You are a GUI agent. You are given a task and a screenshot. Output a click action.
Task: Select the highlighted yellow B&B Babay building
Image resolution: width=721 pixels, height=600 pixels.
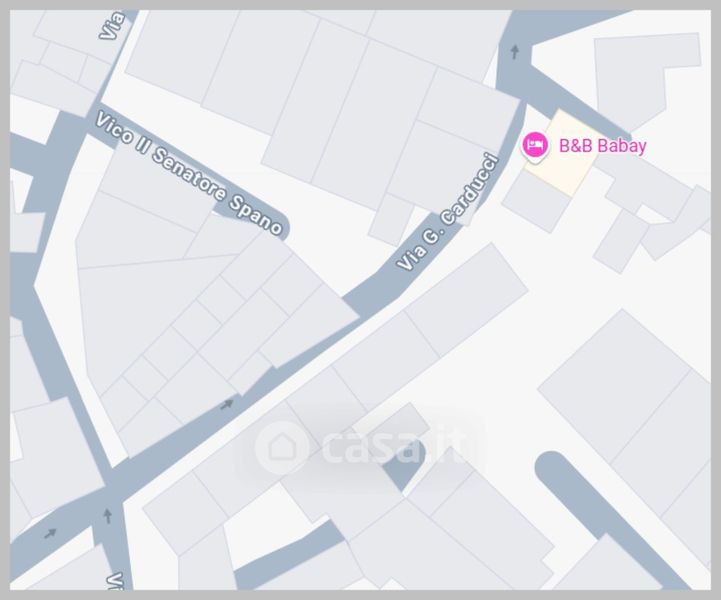[563, 154]
